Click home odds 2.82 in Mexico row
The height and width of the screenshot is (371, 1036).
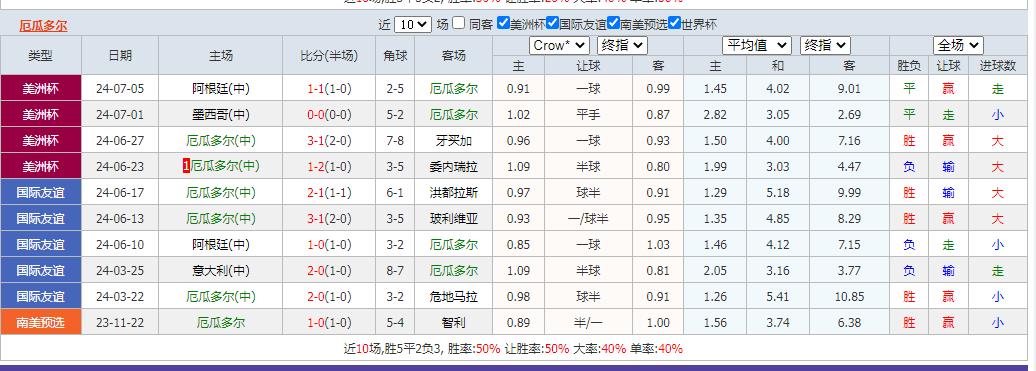click(x=716, y=114)
